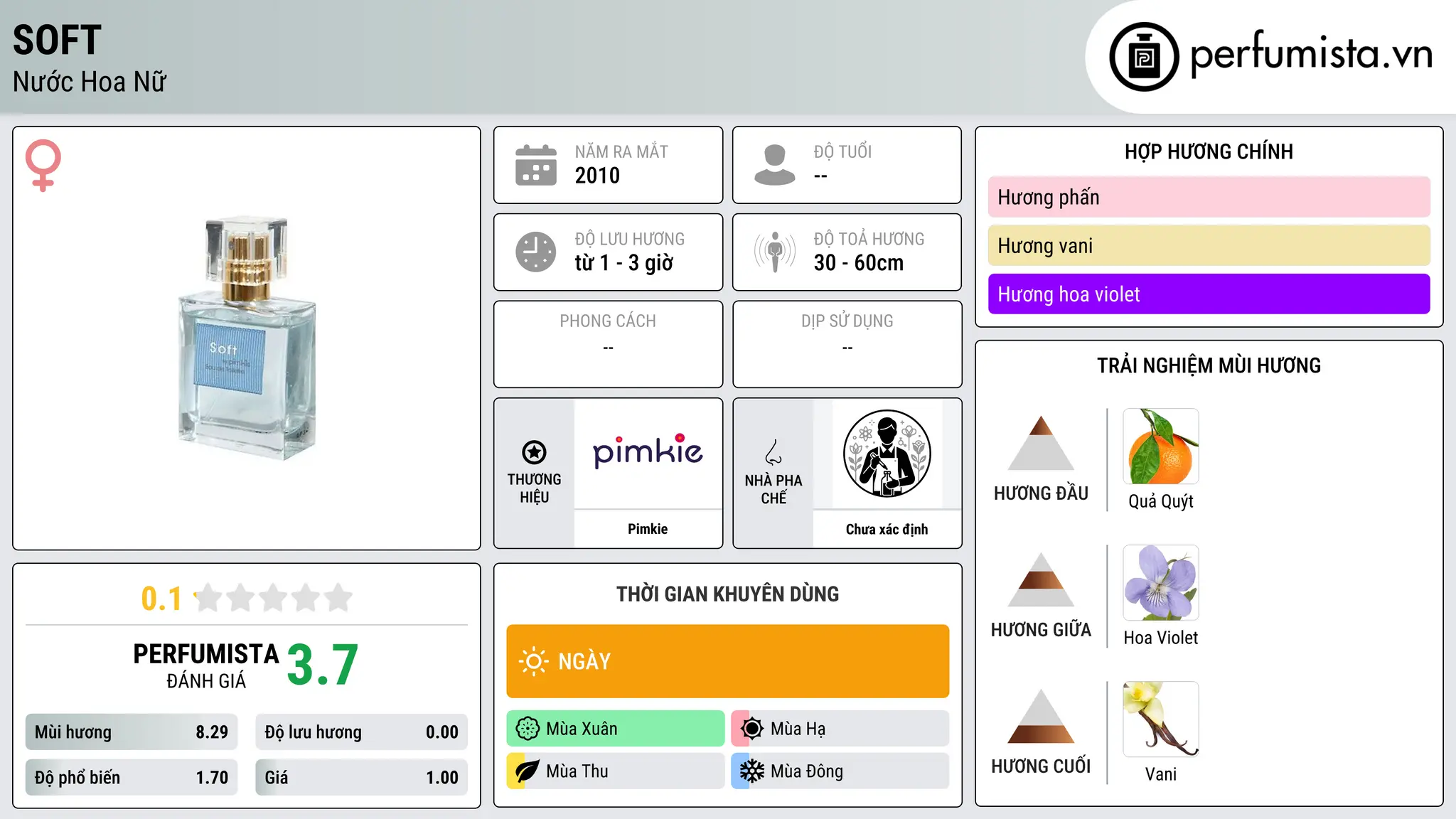Image resolution: width=1456 pixels, height=819 pixels.
Task: Open the Soft perfume bottle image
Action: pyautogui.click(x=247, y=338)
